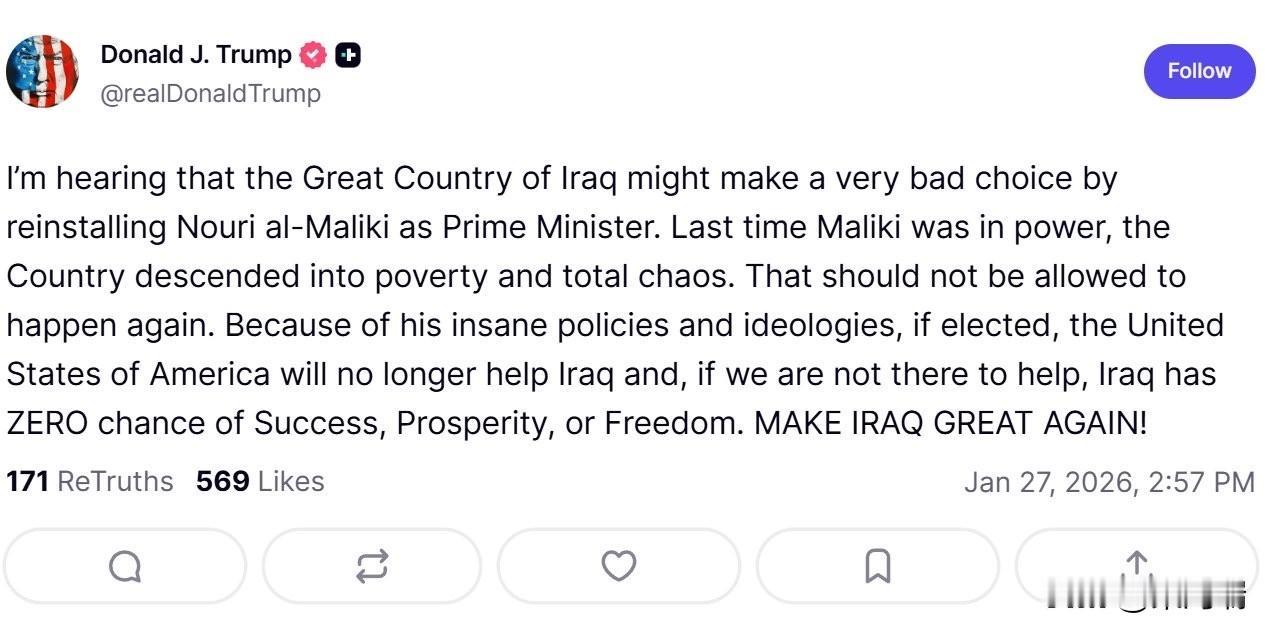Click the phrase "MAKE IRAQ GREAT AGAIN!"
This screenshot has height=629, width=1265.
pos(950,423)
